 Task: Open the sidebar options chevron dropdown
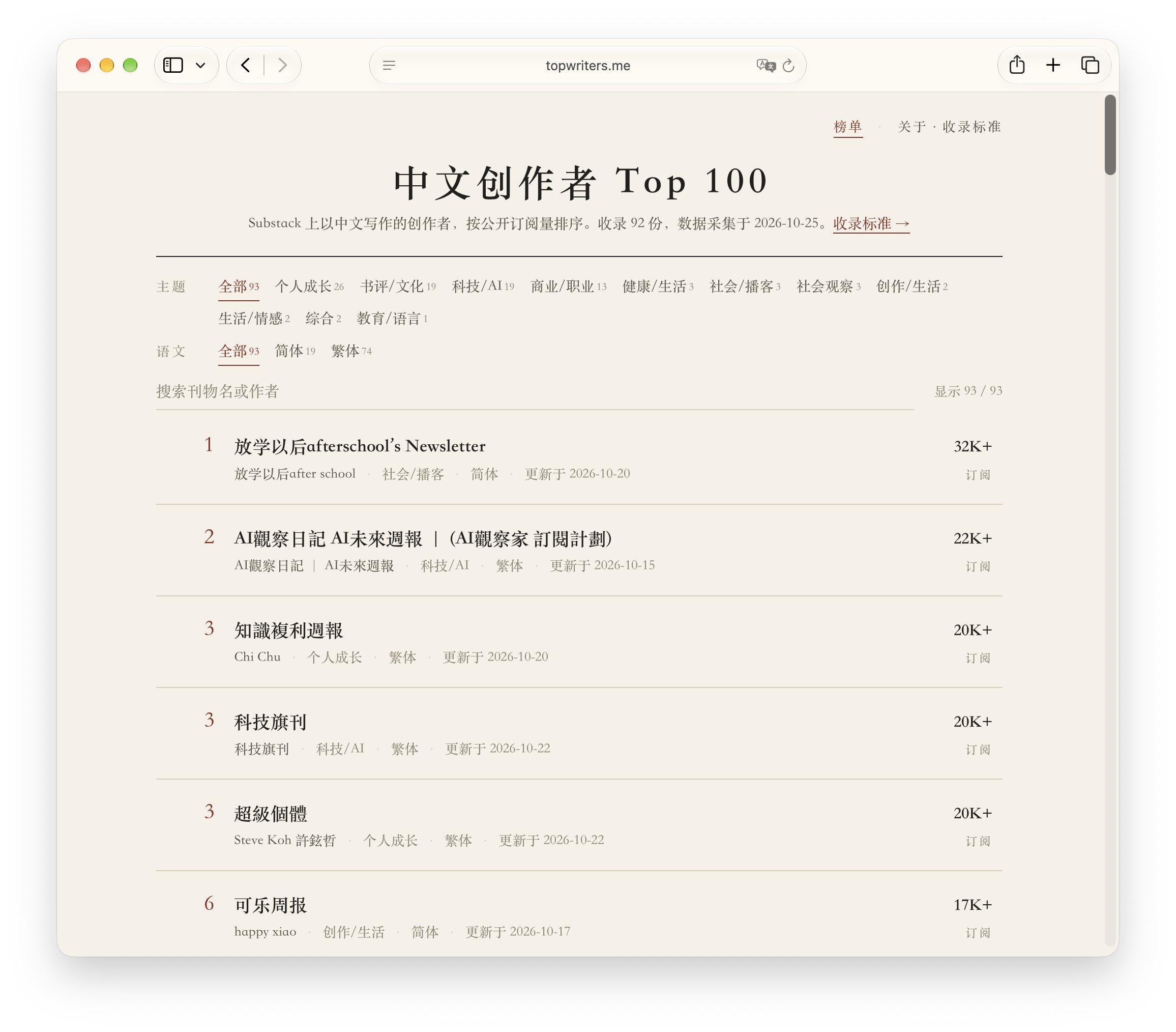[200, 65]
